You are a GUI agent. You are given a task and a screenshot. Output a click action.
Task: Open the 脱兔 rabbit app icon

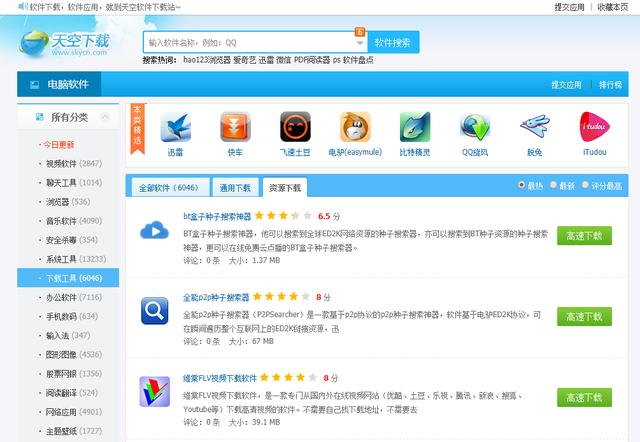pyautogui.click(x=535, y=127)
